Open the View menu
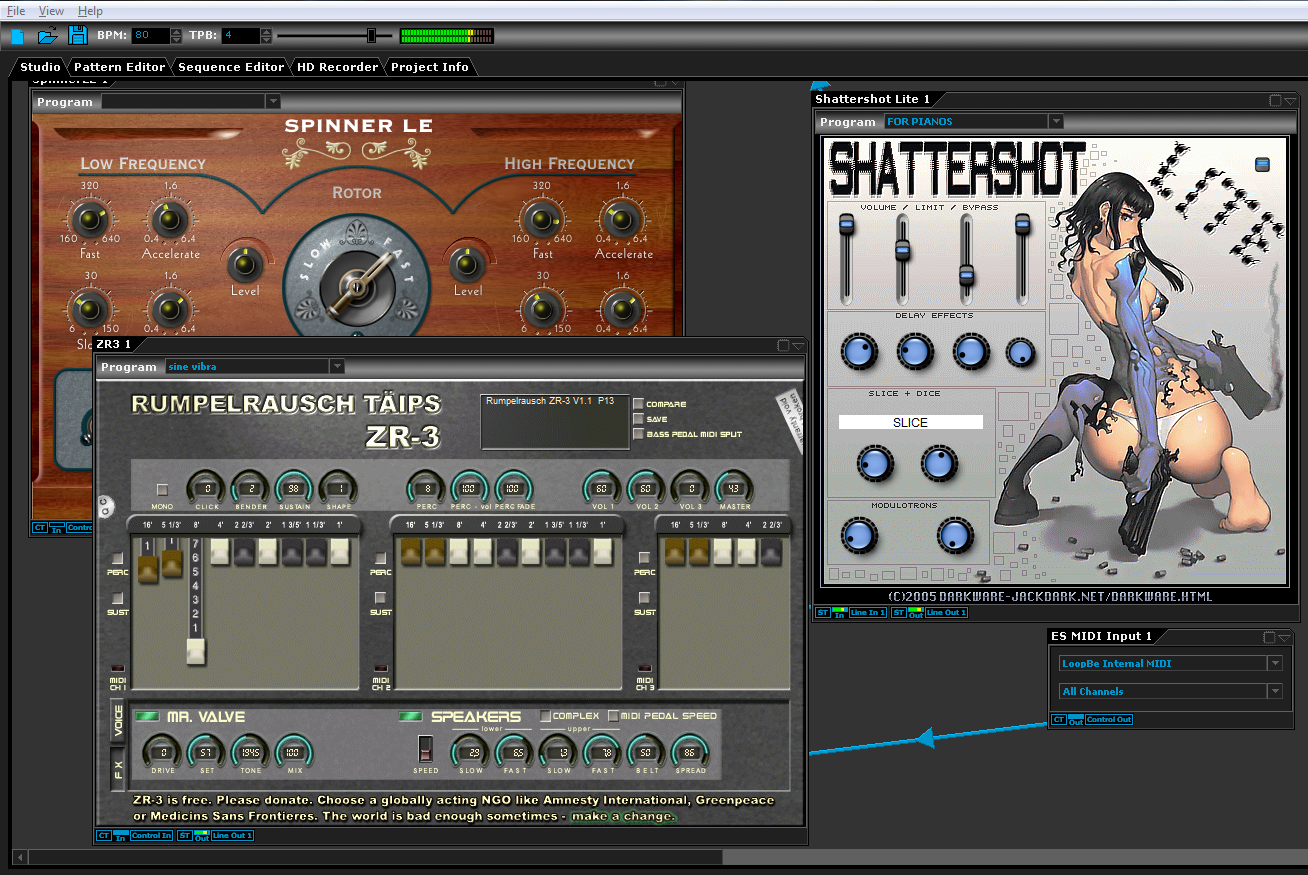Viewport: 1308px width, 875px height. pyautogui.click(x=51, y=11)
